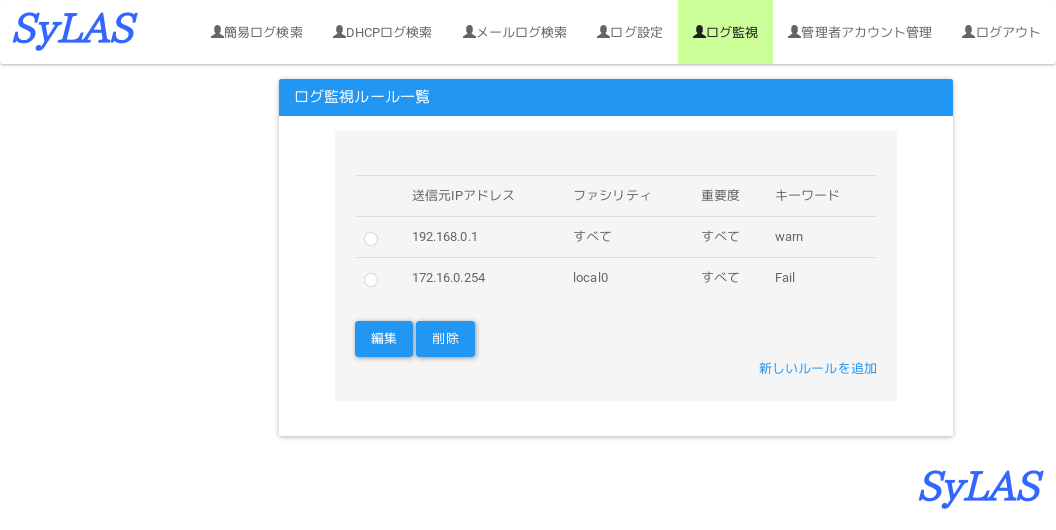Image resolution: width=1056 pixels, height=530 pixels.
Task: Click the 192.168.0.1 IP address cell
Action: 444,237
